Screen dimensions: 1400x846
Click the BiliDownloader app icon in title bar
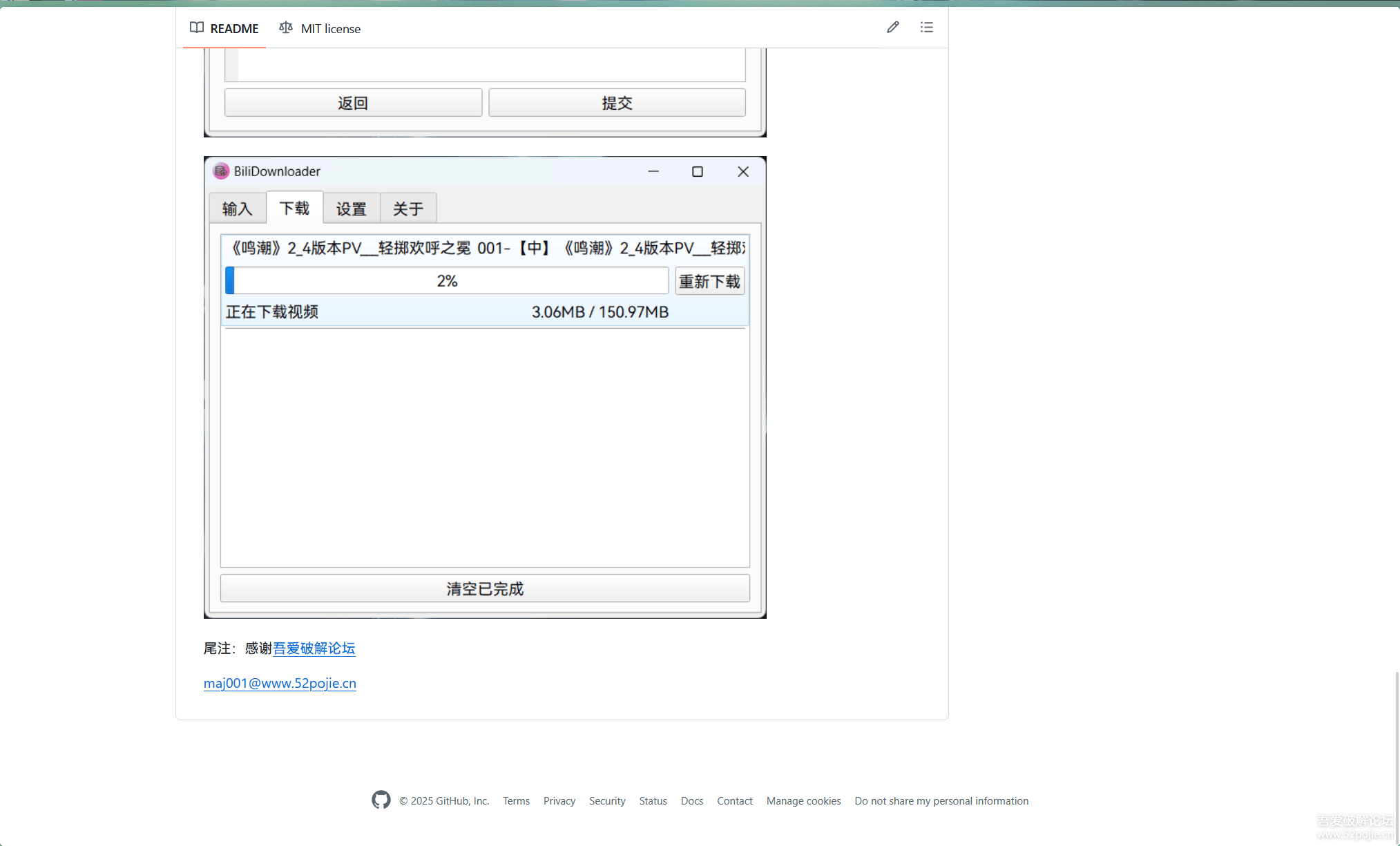[221, 171]
